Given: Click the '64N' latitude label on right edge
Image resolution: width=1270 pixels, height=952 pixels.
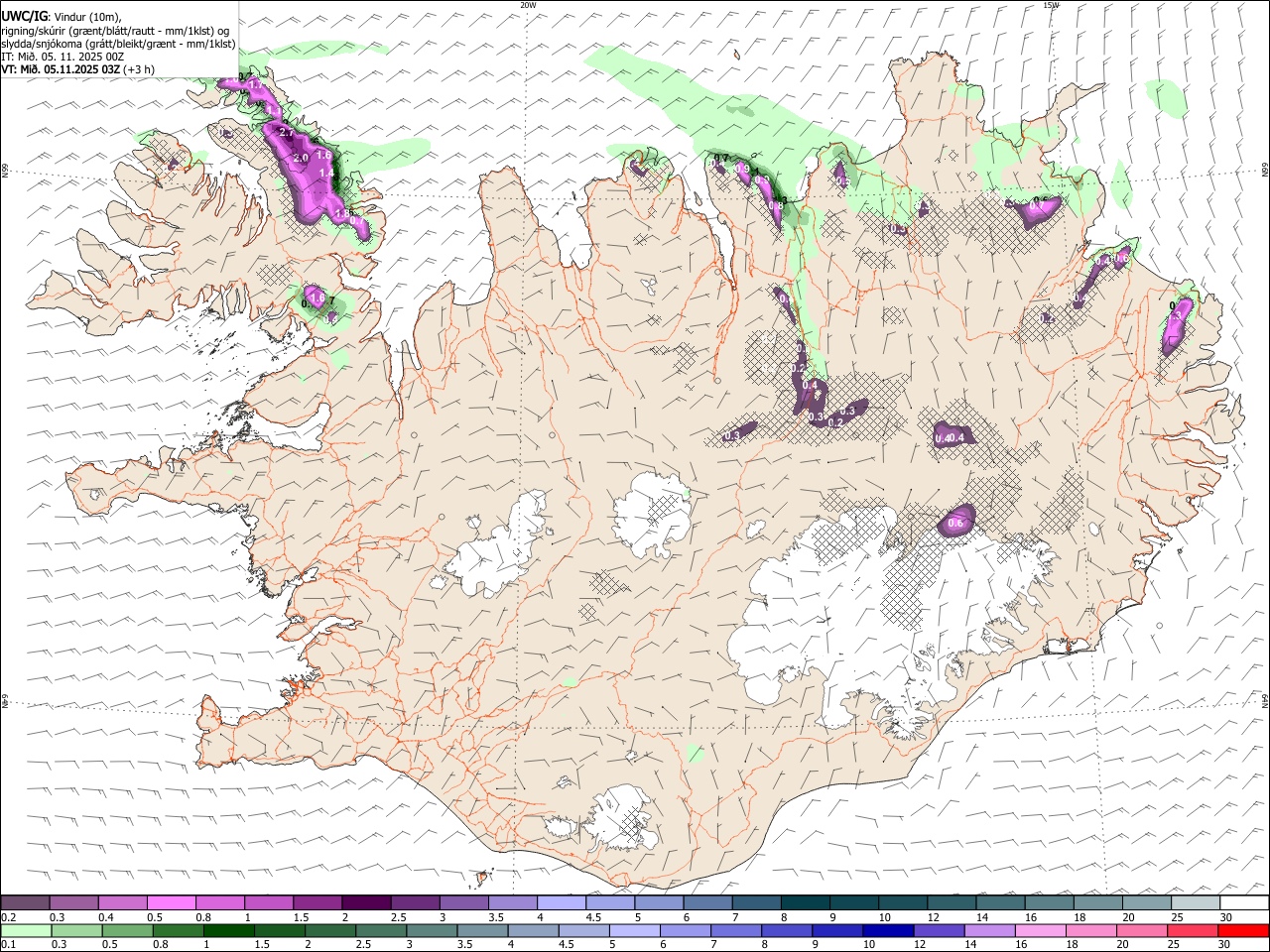Looking at the screenshot, I should pyautogui.click(x=1265, y=700).
